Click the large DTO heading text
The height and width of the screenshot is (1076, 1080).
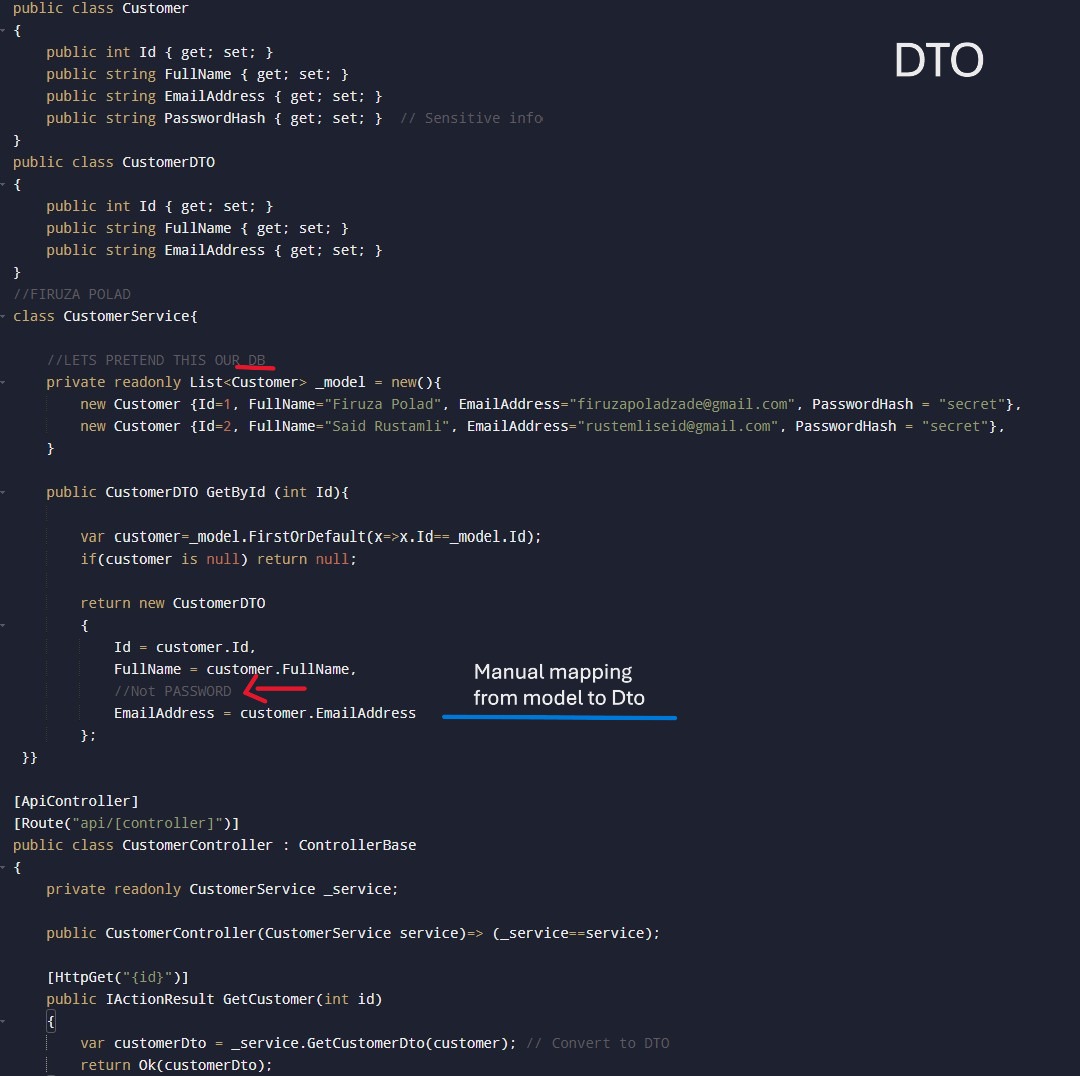point(938,62)
